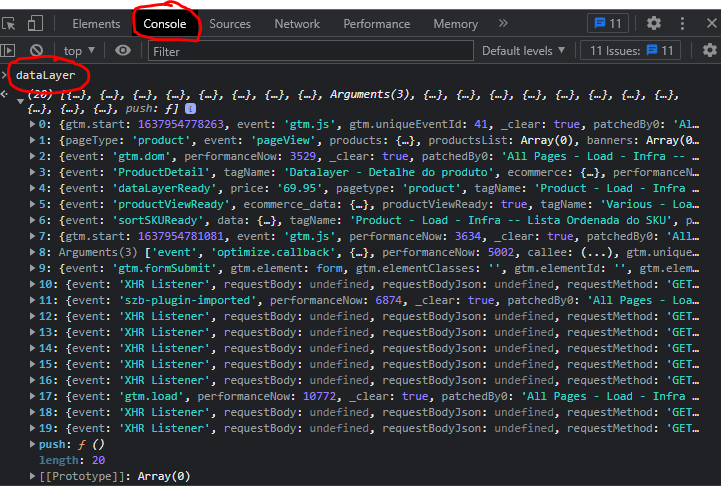
Task: Toggle the device toolbar icon
Action: coord(35,23)
